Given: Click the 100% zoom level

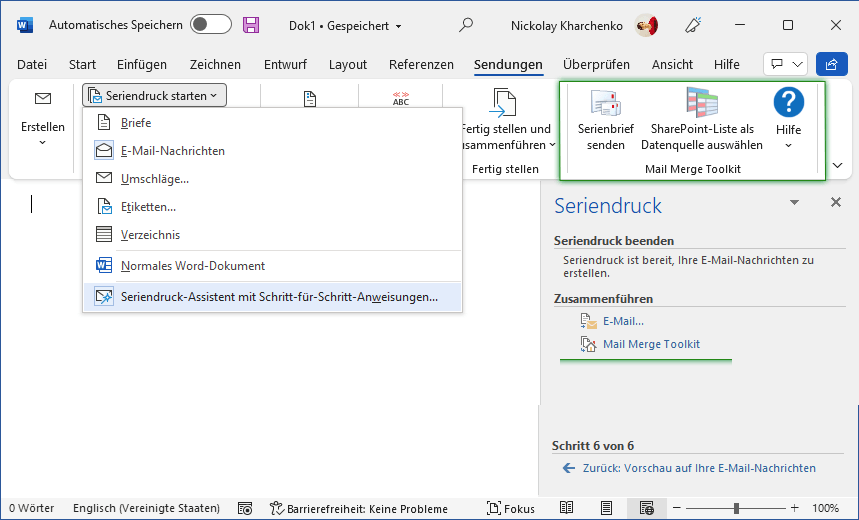Looking at the screenshot, I should [826, 508].
